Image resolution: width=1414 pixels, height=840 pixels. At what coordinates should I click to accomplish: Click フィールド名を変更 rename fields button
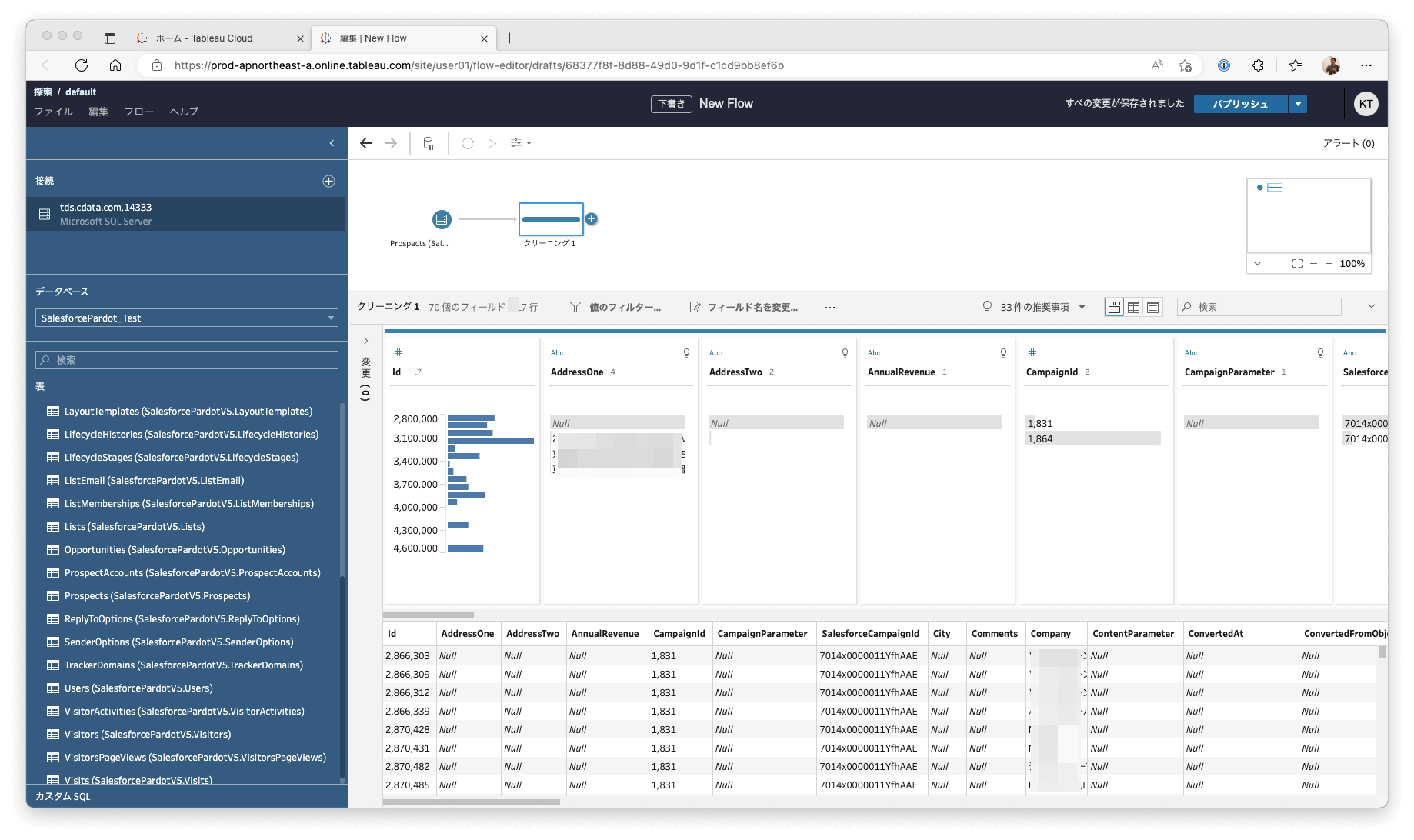(x=744, y=307)
